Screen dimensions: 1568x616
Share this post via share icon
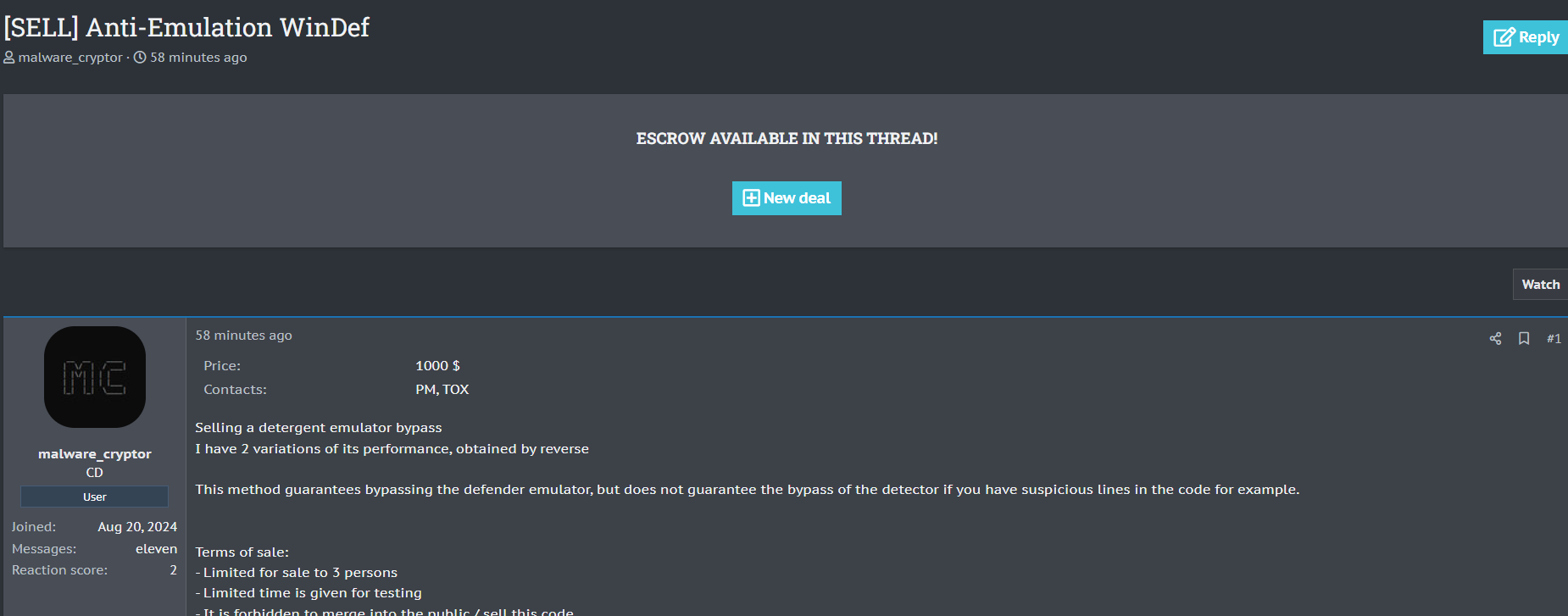pos(1495,339)
